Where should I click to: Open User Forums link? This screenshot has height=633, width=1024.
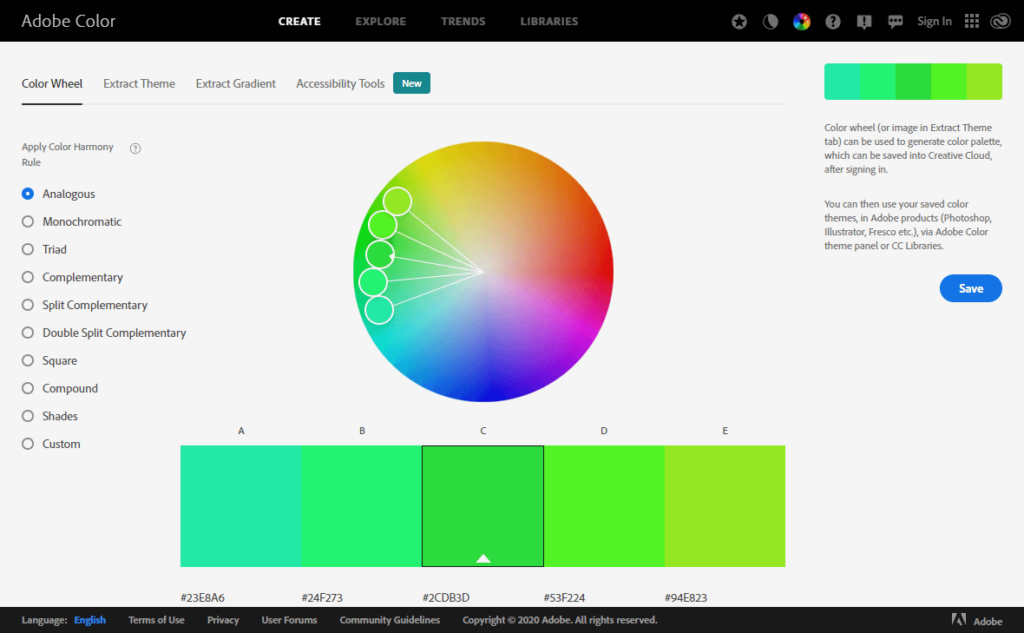click(289, 620)
